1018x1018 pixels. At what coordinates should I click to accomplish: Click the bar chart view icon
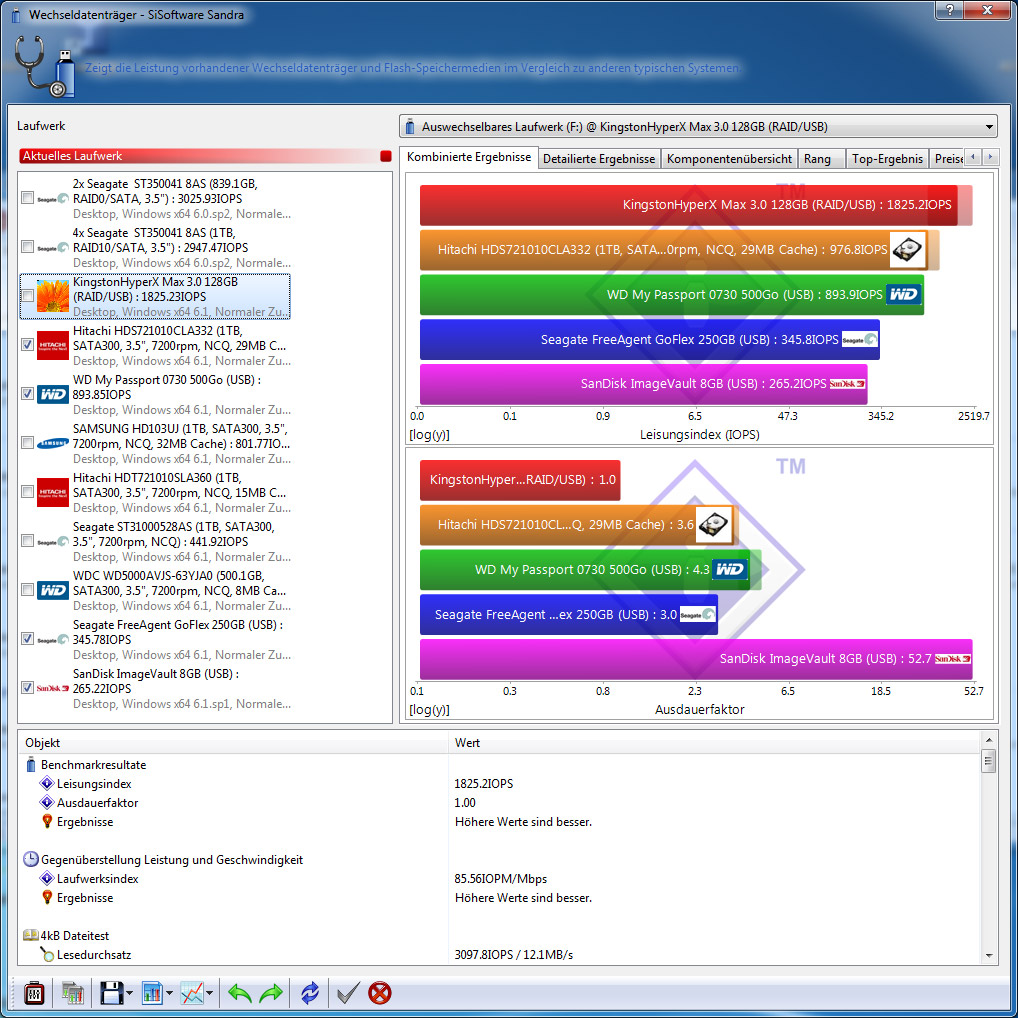coord(152,993)
